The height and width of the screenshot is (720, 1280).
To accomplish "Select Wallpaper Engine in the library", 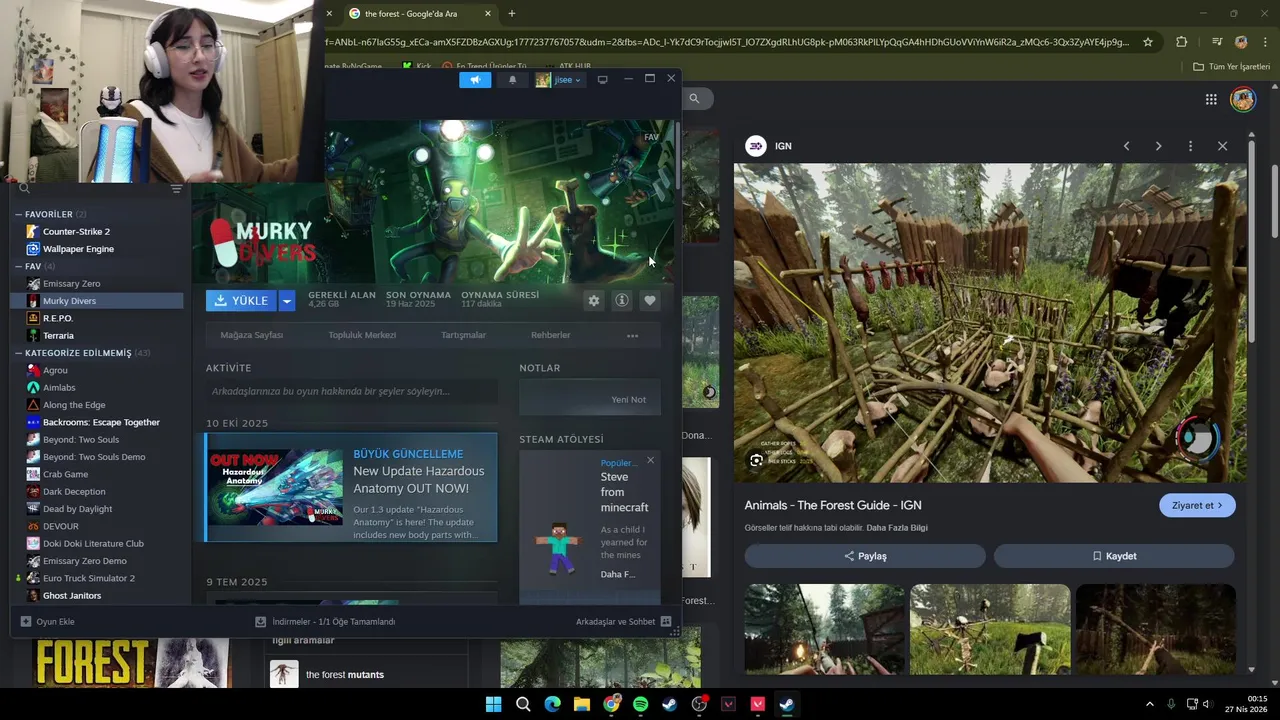I will tap(97, 249).
